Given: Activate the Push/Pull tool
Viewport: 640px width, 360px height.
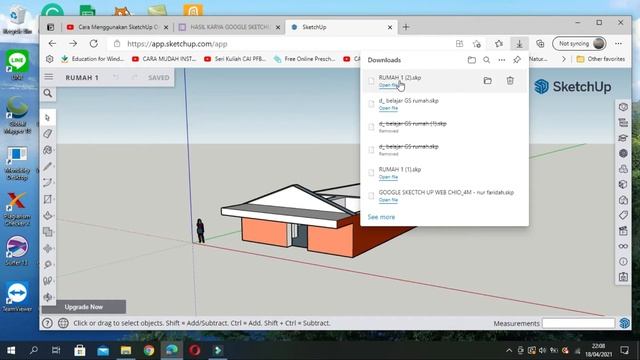Looking at the screenshot, I should coord(48,216).
